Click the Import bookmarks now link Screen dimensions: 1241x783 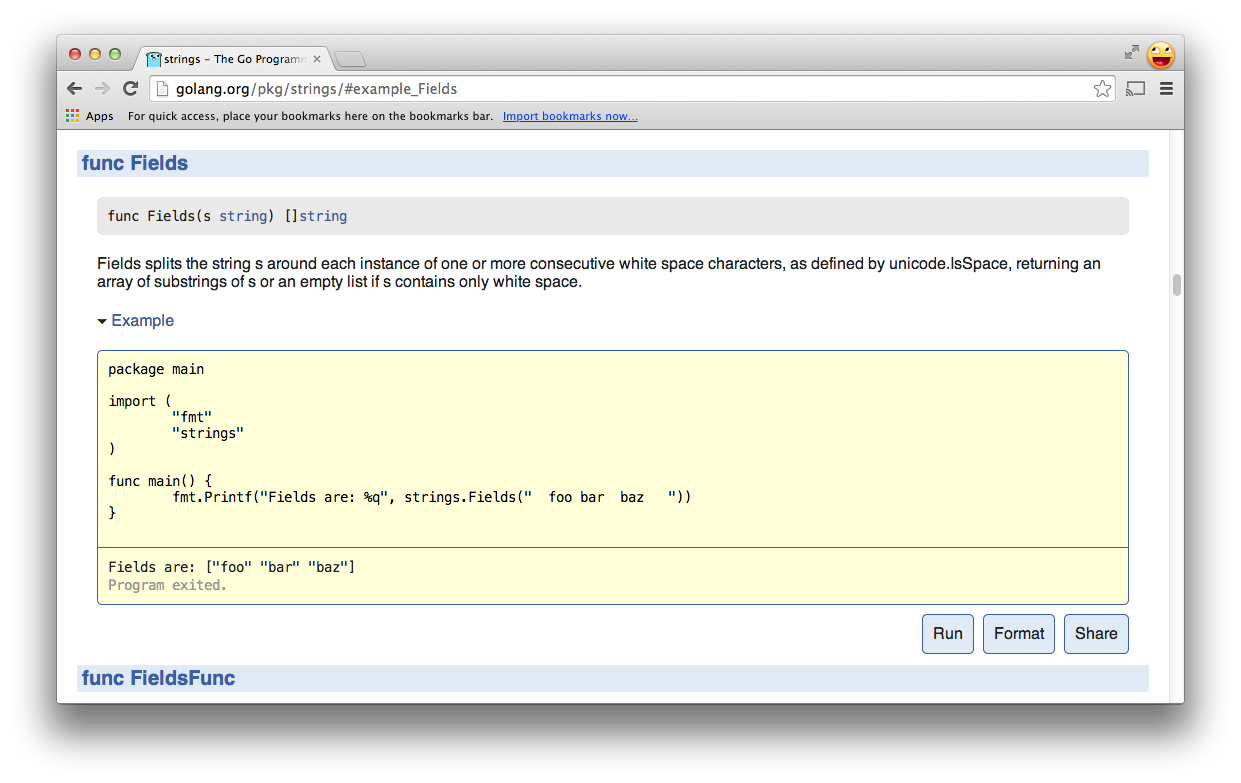pos(569,116)
